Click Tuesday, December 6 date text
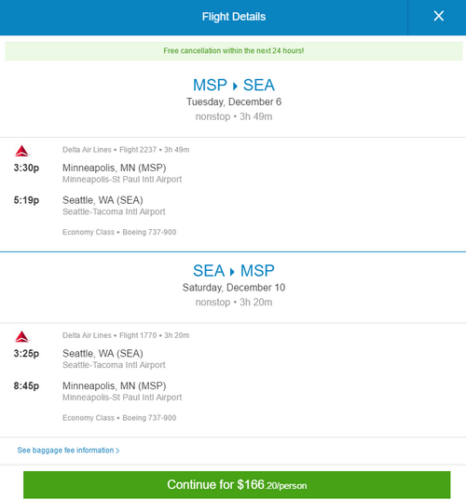 [234, 102]
